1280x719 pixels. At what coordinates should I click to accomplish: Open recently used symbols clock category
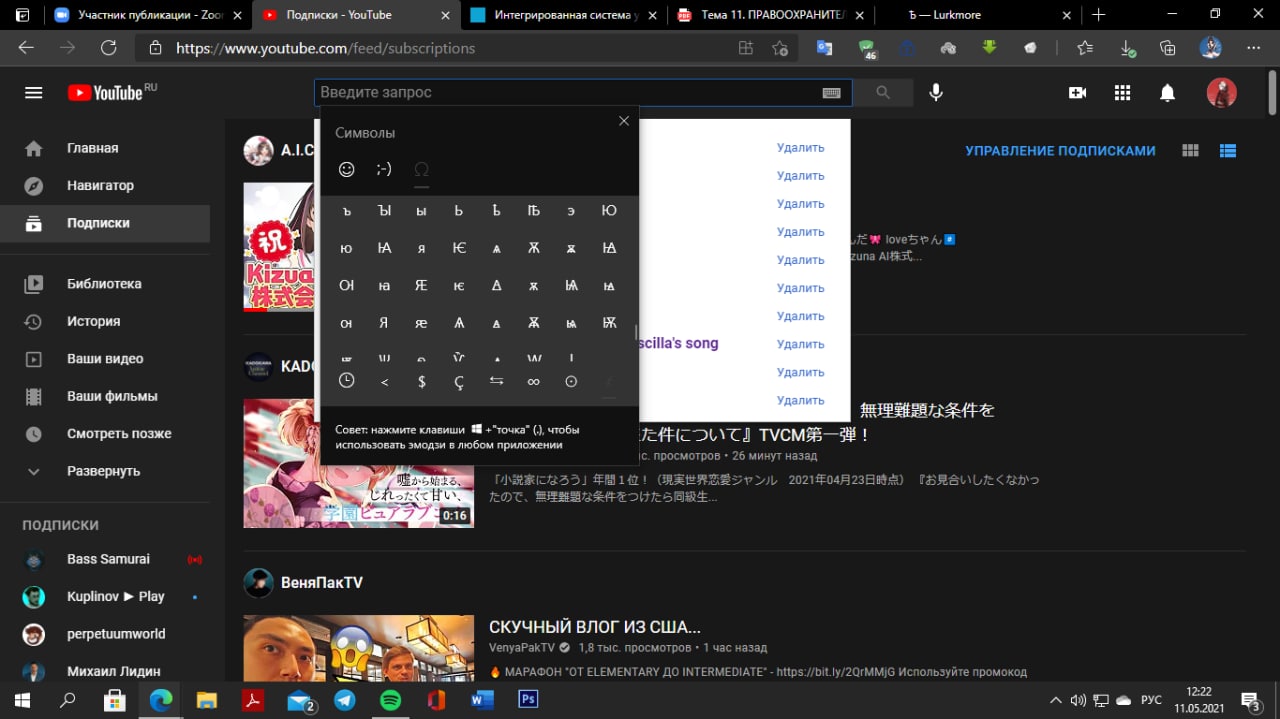pyautogui.click(x=346, y=381)
